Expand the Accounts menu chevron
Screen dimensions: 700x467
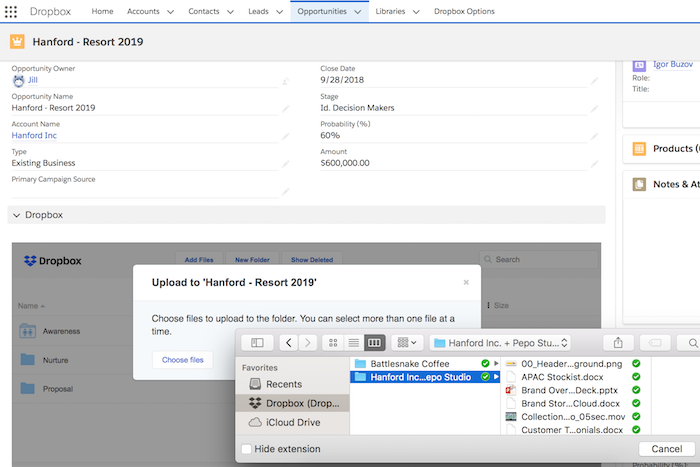click(x=169, y=11)
